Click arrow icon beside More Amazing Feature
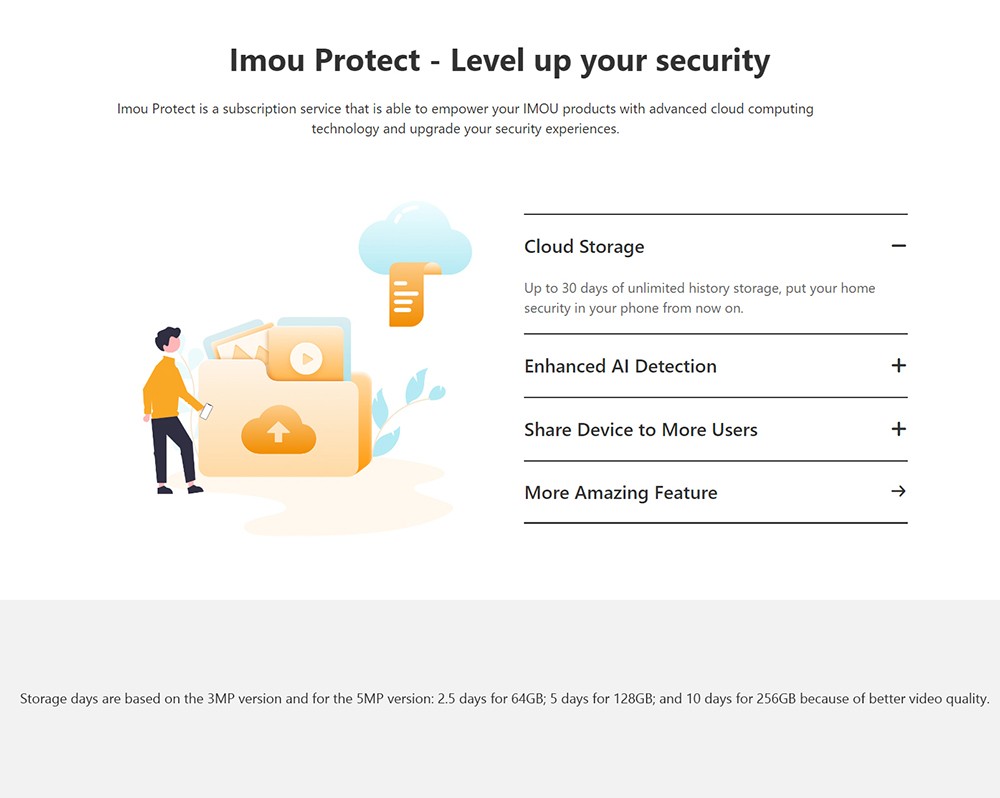The height and width of the screenshot is (798, 1000). pos(898,492)
